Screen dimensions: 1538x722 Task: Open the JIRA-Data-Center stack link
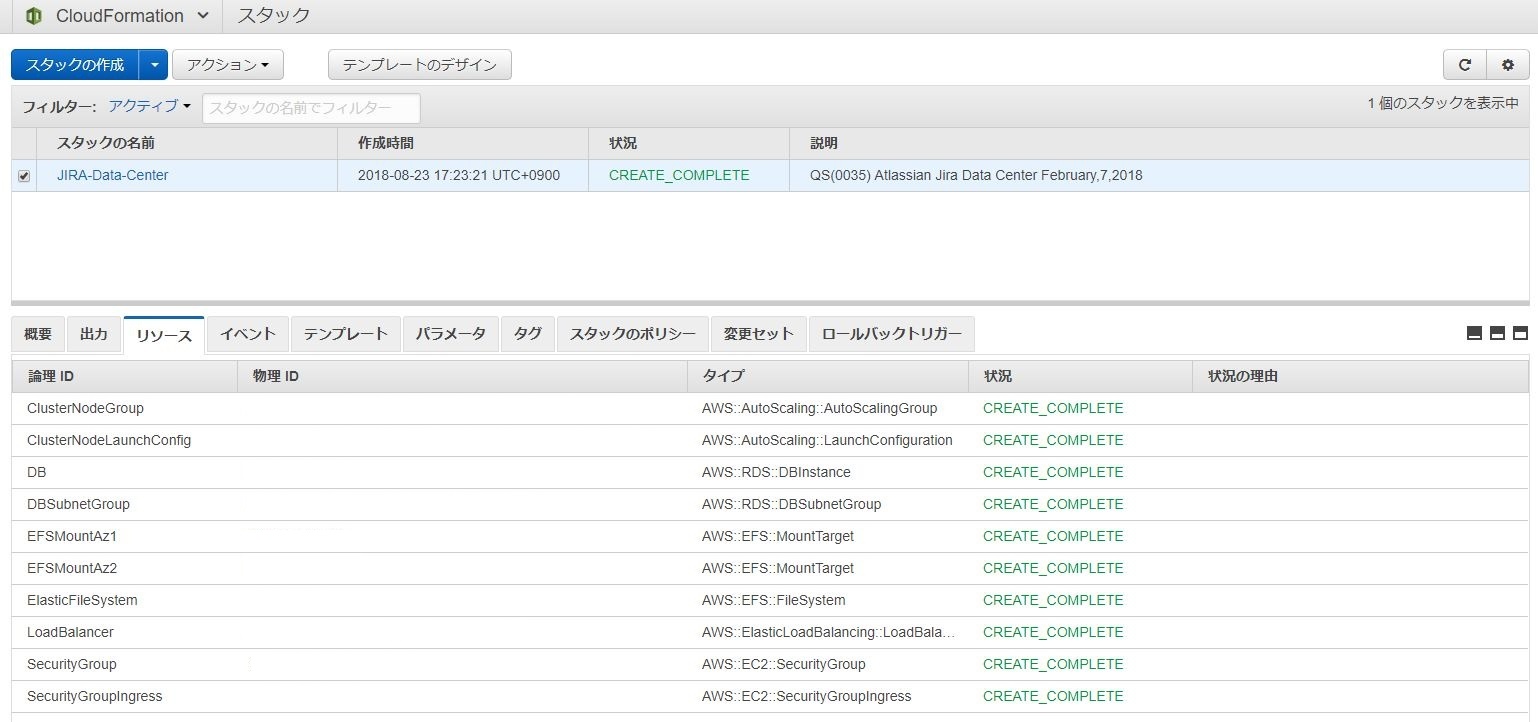coord(112,175)
